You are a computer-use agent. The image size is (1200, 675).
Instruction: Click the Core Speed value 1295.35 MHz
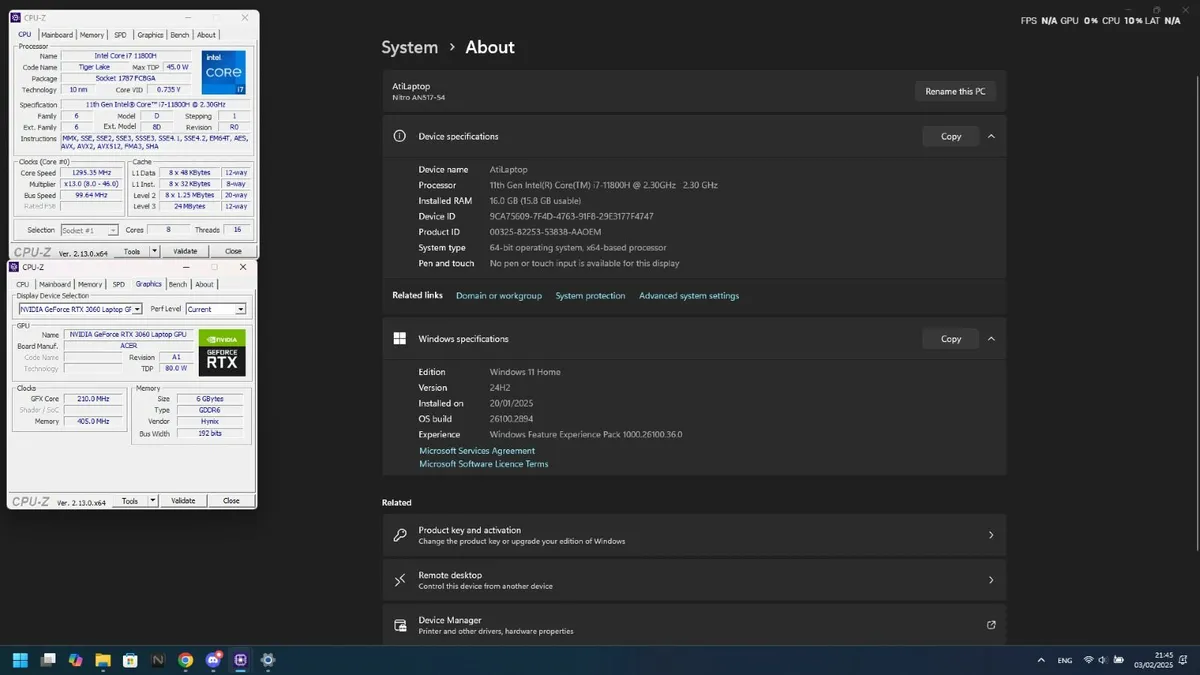(x=91, y=173)
